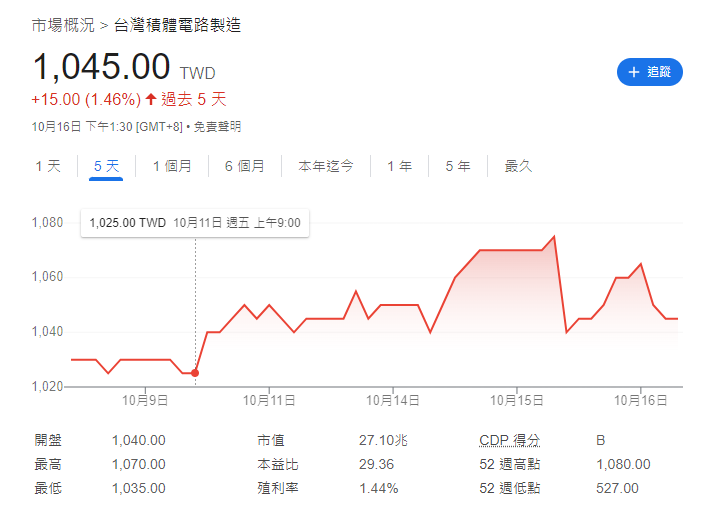Click the 10月14日 axis label

(393, 400)
